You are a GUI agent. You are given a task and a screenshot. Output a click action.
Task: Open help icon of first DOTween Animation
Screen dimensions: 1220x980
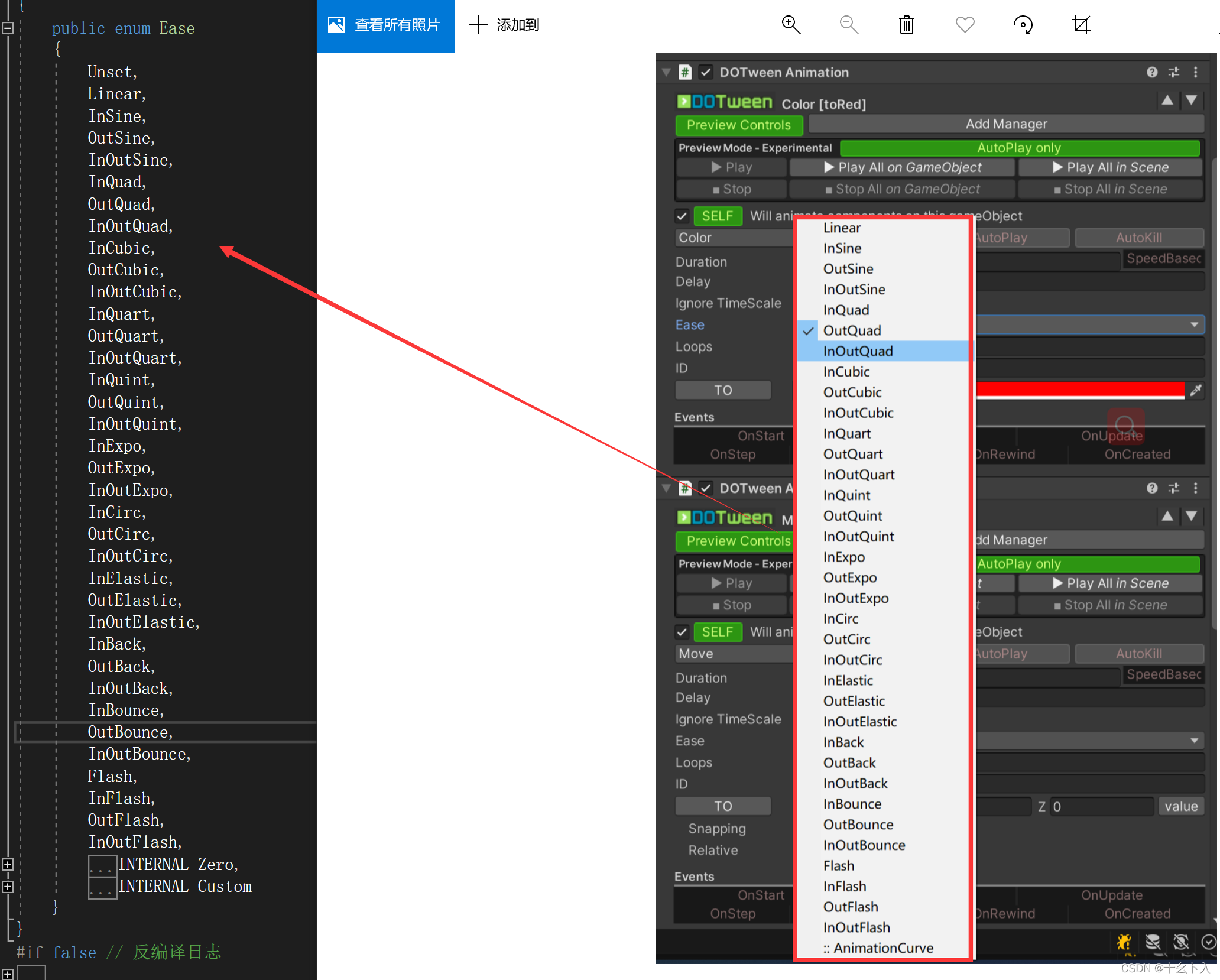[1152, 72]
